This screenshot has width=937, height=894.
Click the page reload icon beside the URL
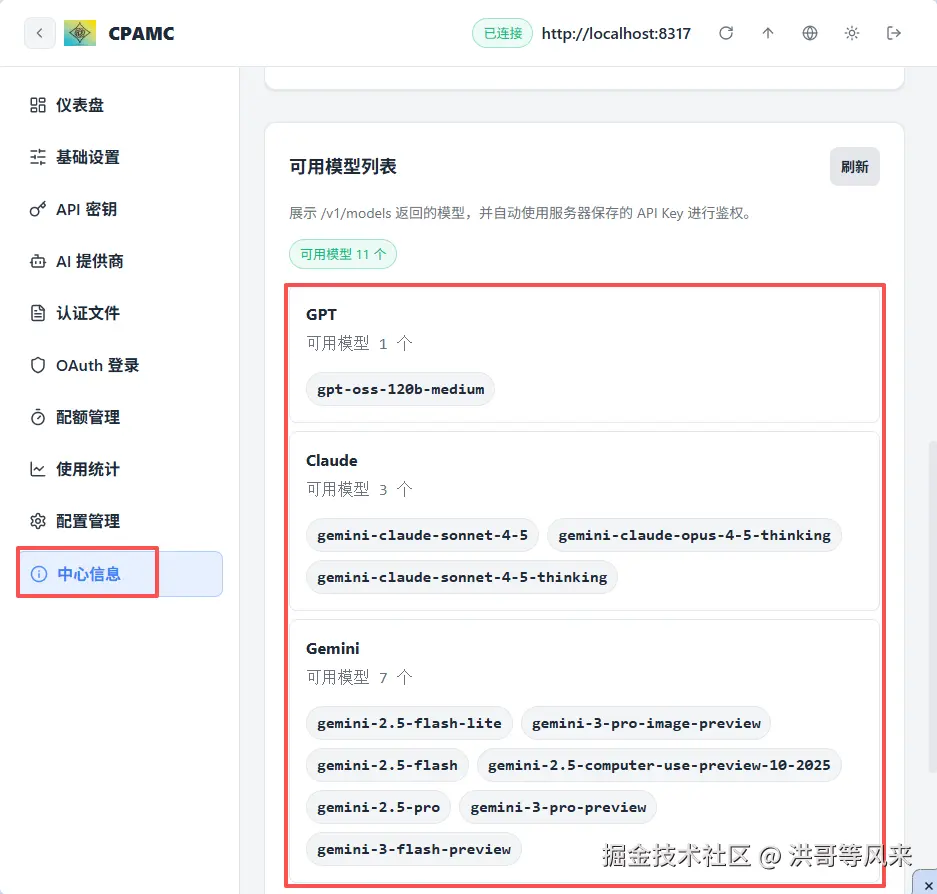click(727, 32)
